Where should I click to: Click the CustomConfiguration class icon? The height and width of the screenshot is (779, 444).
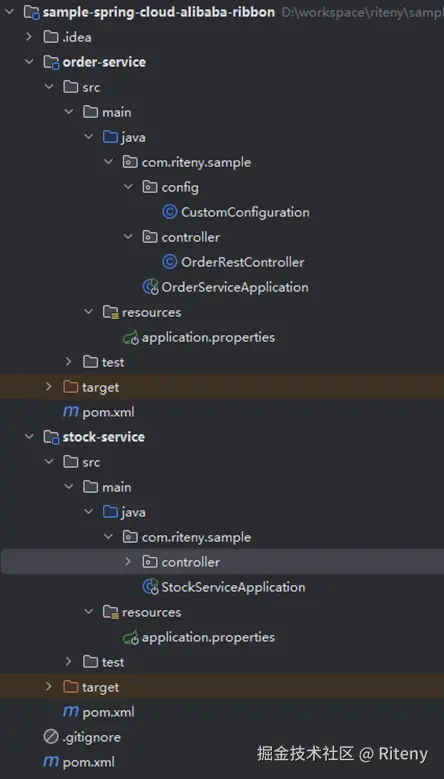[170, 212]
